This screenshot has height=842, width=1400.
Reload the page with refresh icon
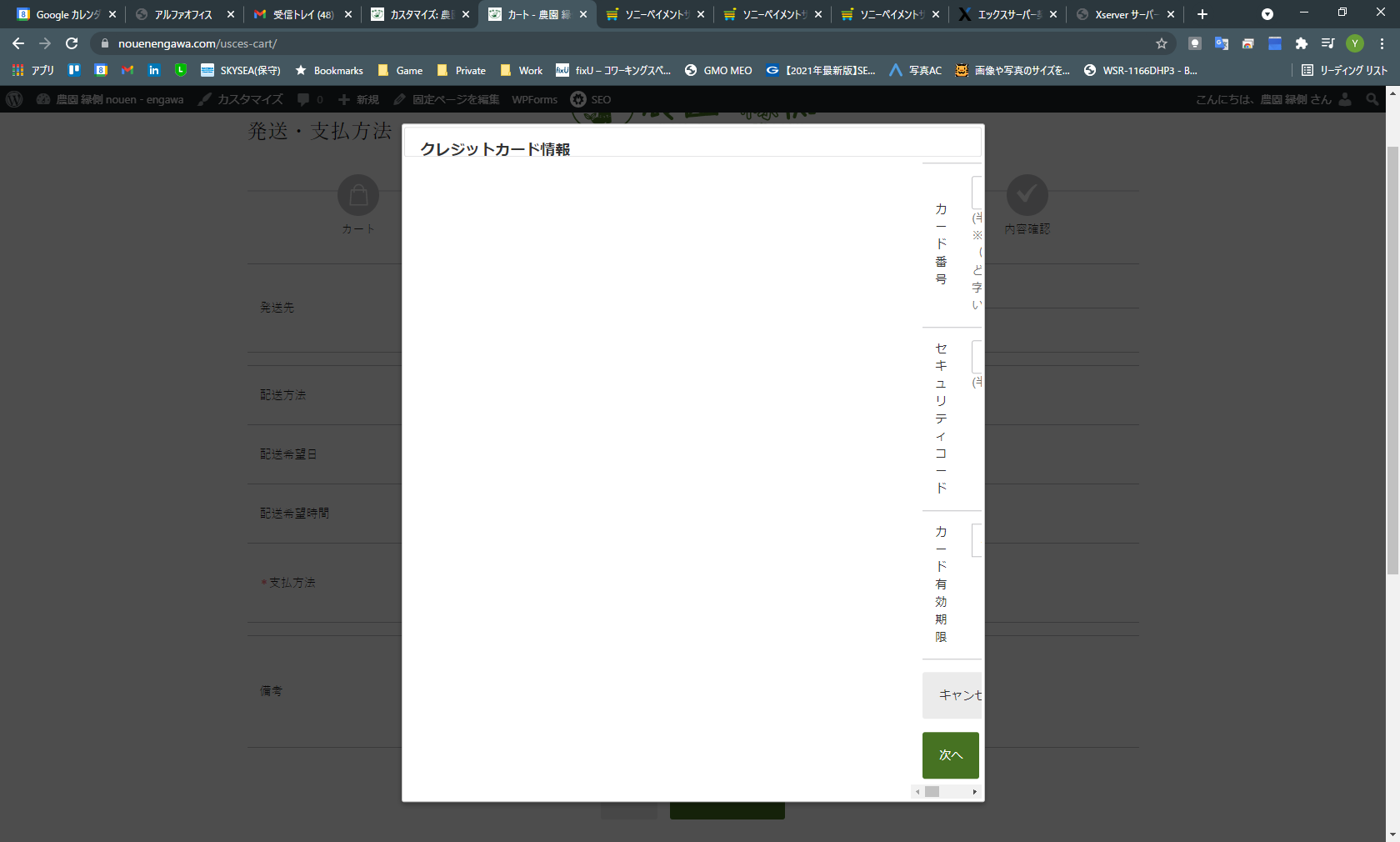[72, 43]
